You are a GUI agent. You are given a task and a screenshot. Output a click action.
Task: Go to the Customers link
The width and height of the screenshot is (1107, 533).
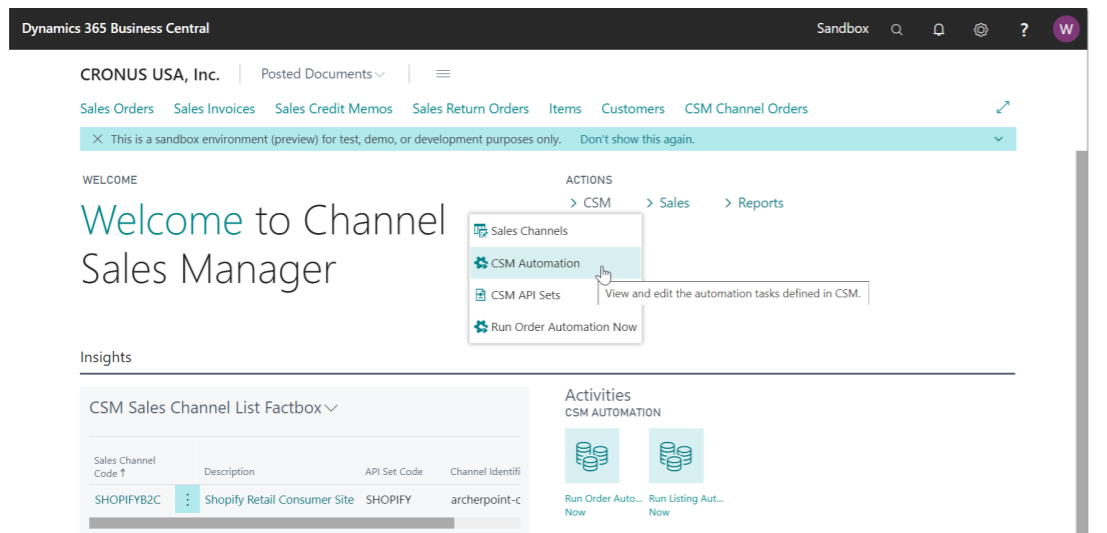633,109
